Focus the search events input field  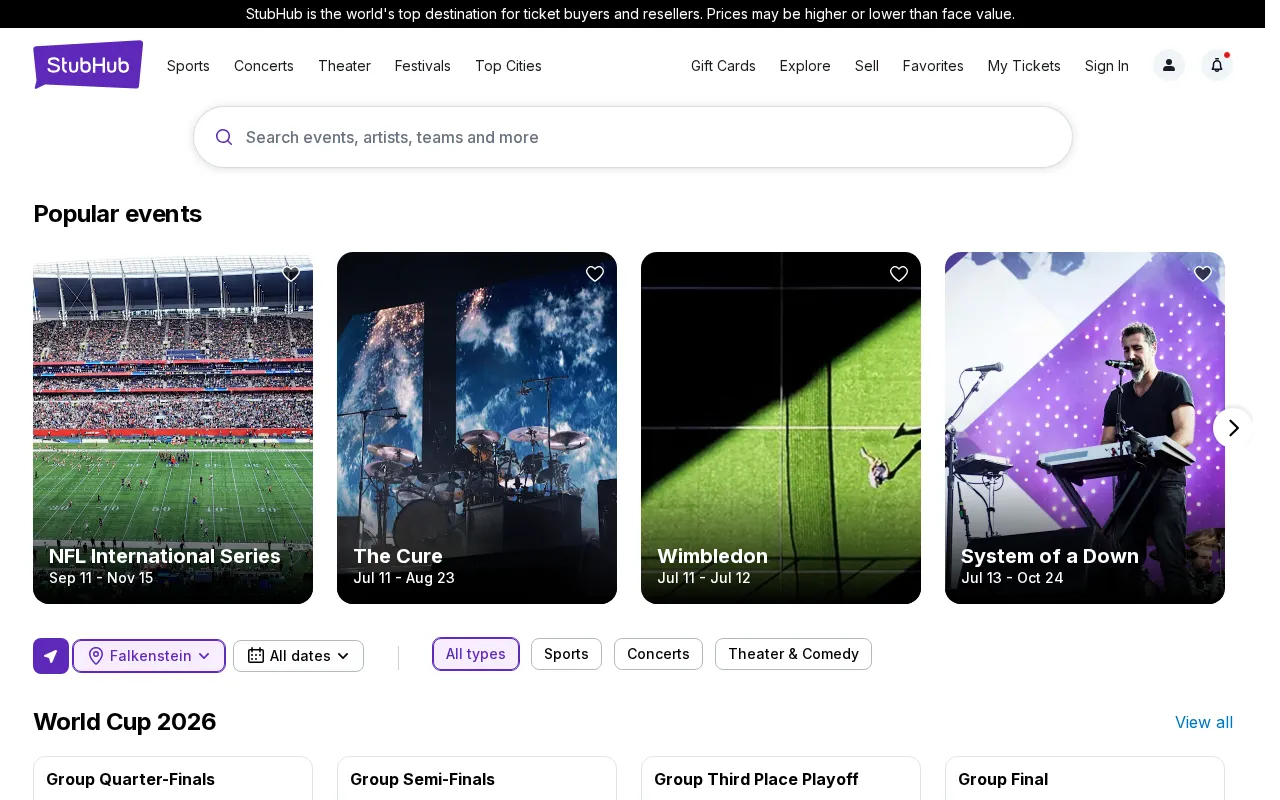point(633,137)
